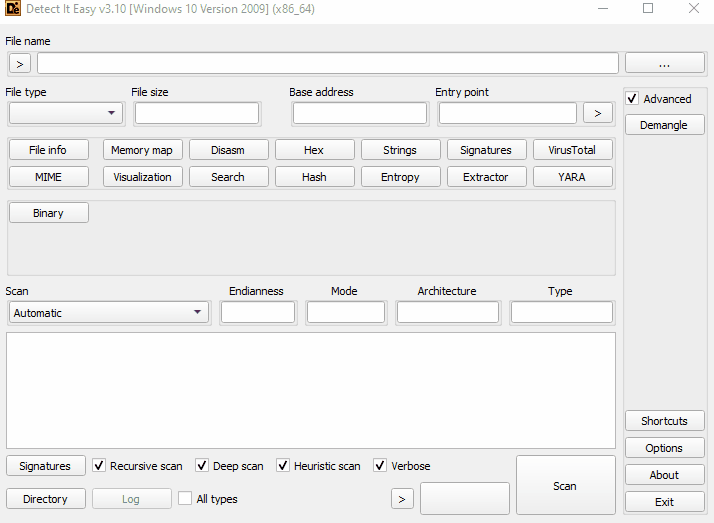Open the Scan mode Automatic dropdown
714x523 pixels.
coord(108,313)
